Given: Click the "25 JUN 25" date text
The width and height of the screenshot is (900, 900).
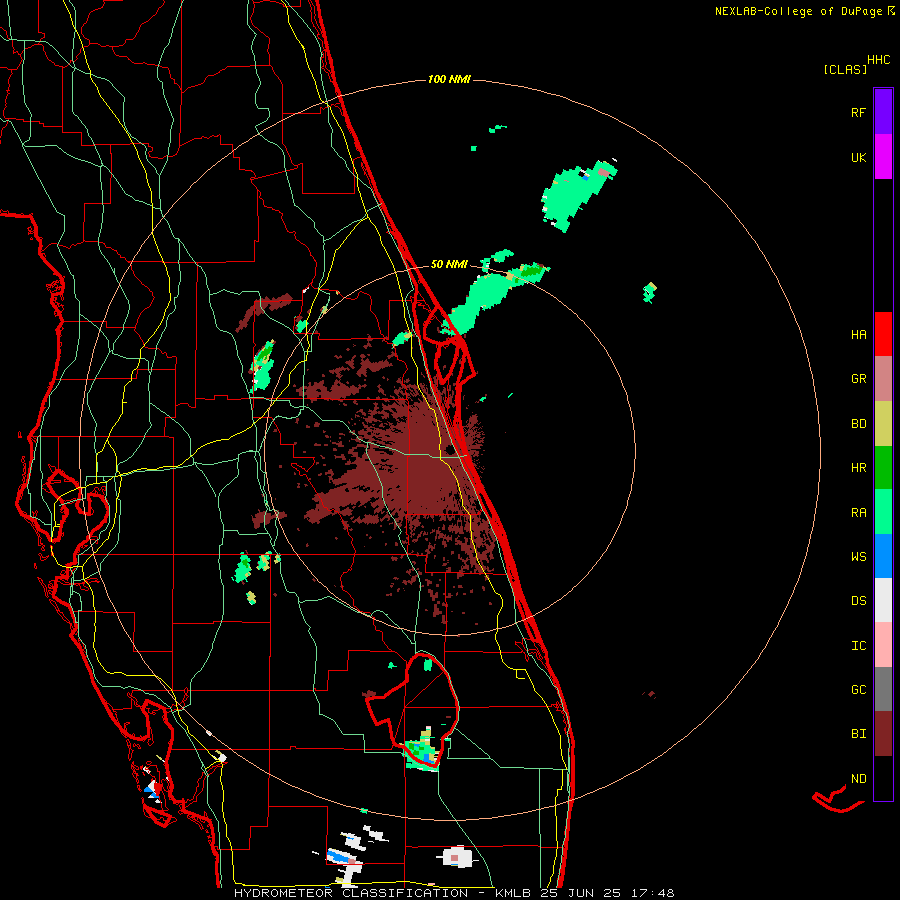Looking at the screenshot, I should pyautogui.click(x=576, y=893).
